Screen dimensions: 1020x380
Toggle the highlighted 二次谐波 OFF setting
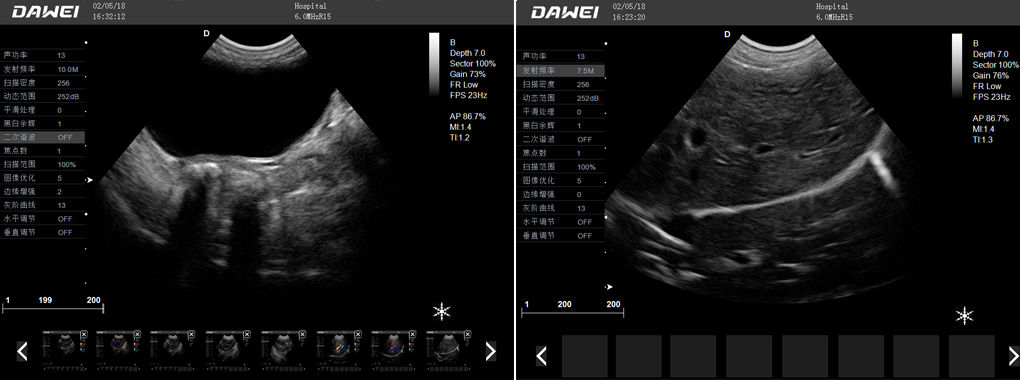tap(43, 137)
